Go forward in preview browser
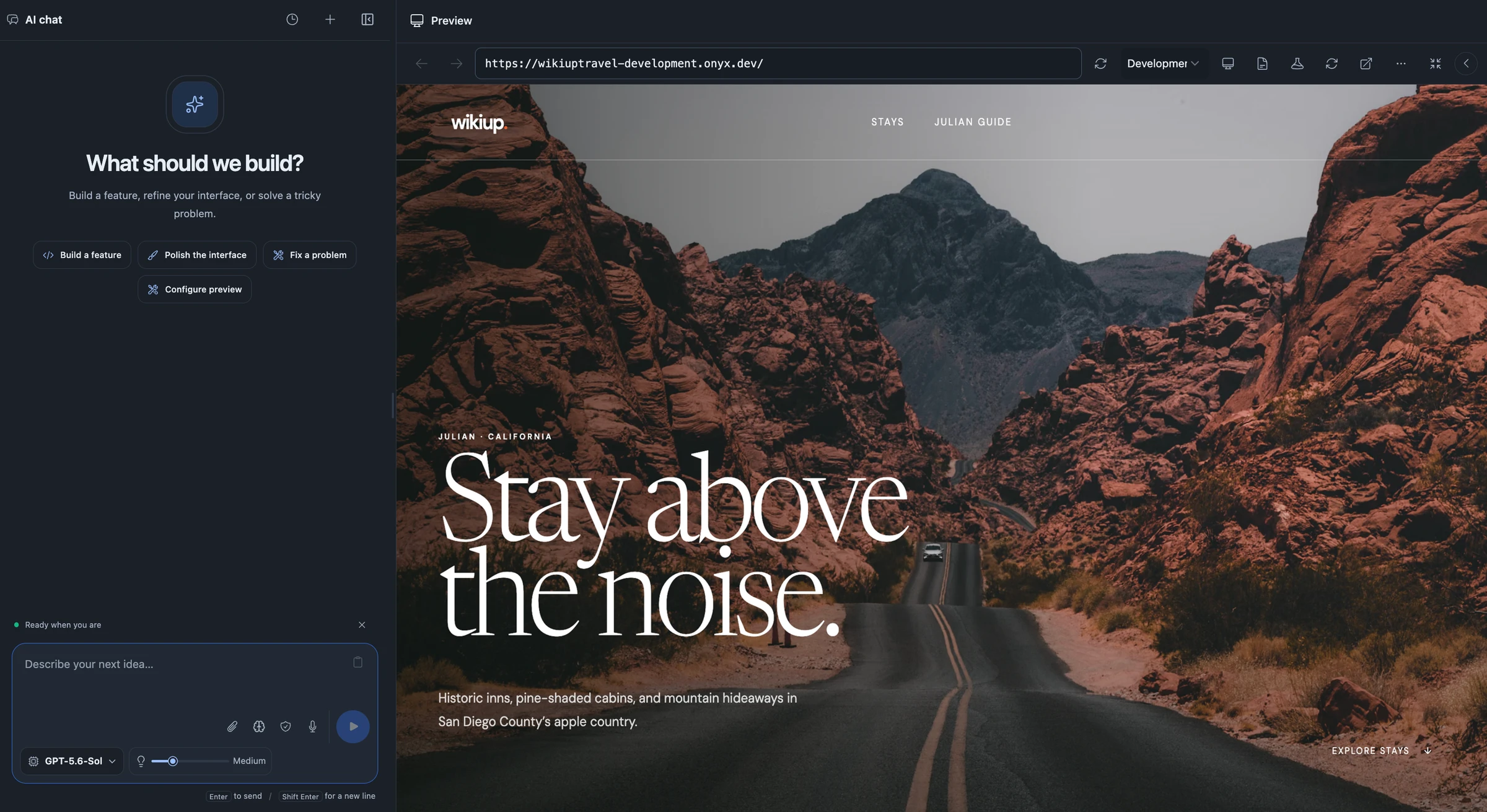Viewport: 1487px width, 812px height. tap(457, 63)
